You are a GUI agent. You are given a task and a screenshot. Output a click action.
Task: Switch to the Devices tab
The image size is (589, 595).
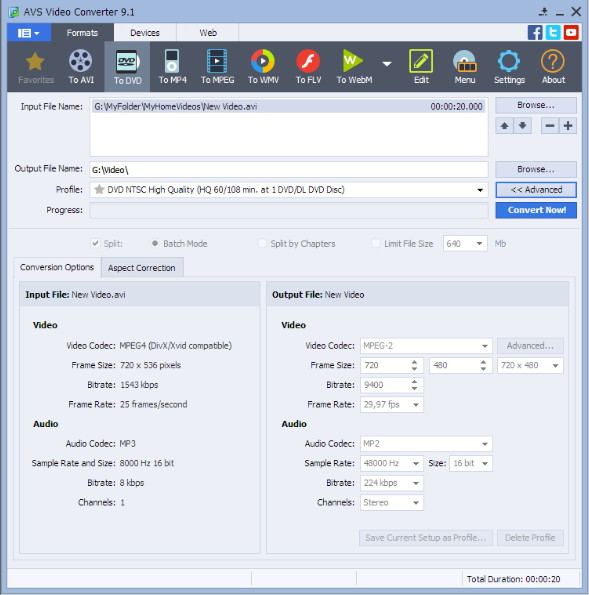[145, 33]
